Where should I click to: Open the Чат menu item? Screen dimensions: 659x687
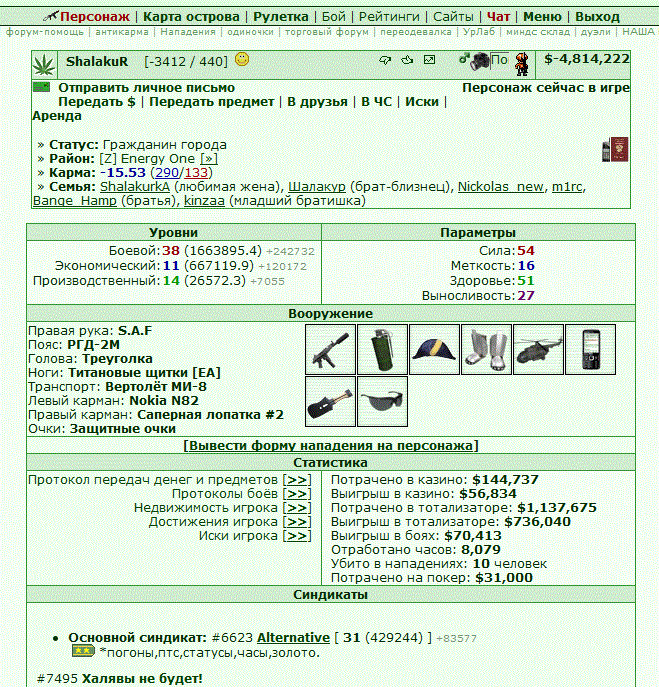[x=498, y=17]
